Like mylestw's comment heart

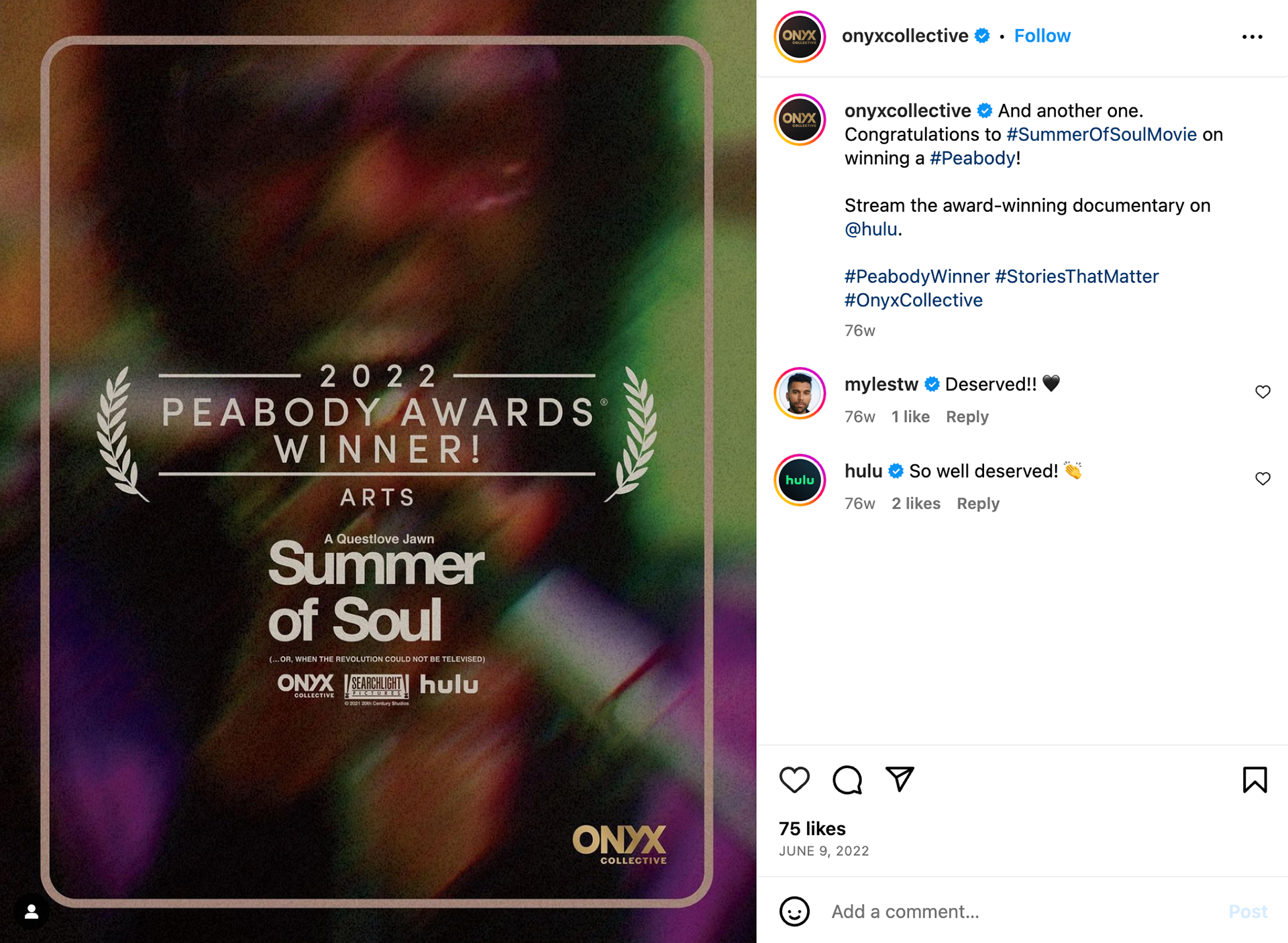[1263, 392]
